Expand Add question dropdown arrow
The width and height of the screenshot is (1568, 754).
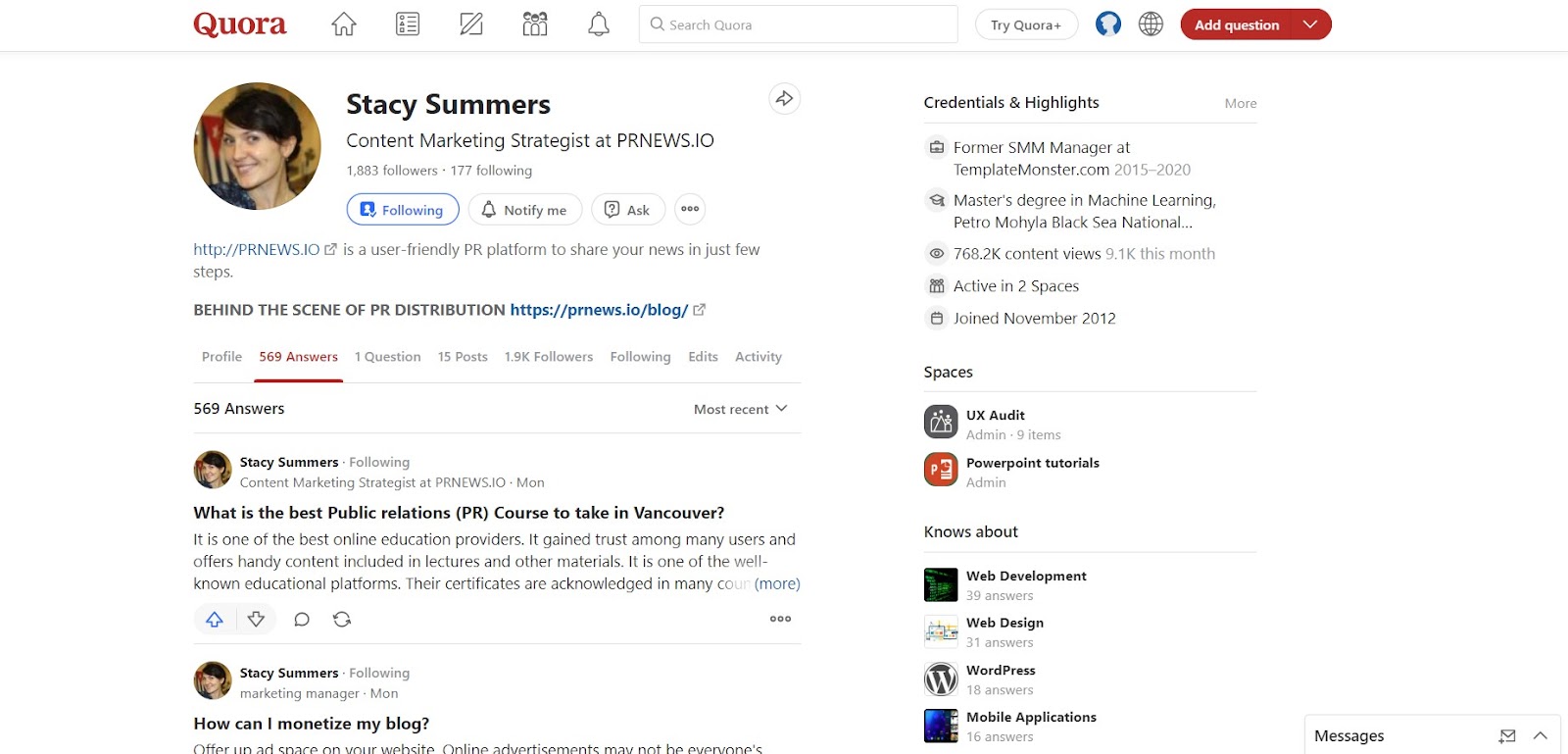[x=1310, y=25]
